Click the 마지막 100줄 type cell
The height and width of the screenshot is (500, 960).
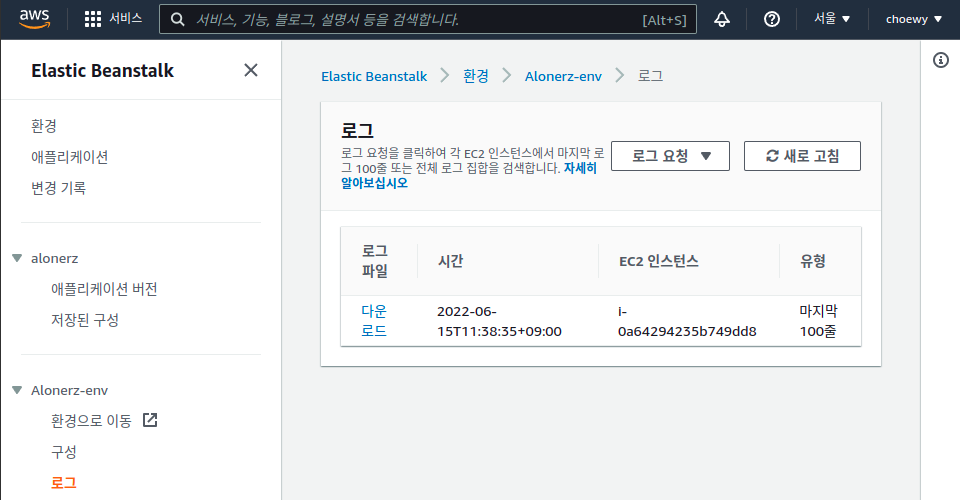coord(818,321)
